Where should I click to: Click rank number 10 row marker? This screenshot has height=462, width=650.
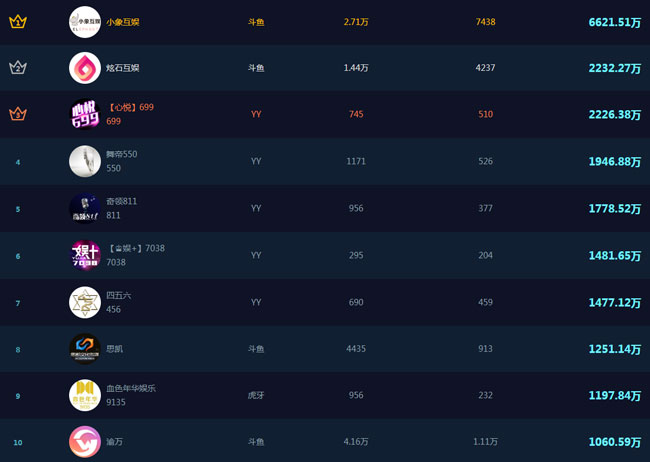coord(18,442)
